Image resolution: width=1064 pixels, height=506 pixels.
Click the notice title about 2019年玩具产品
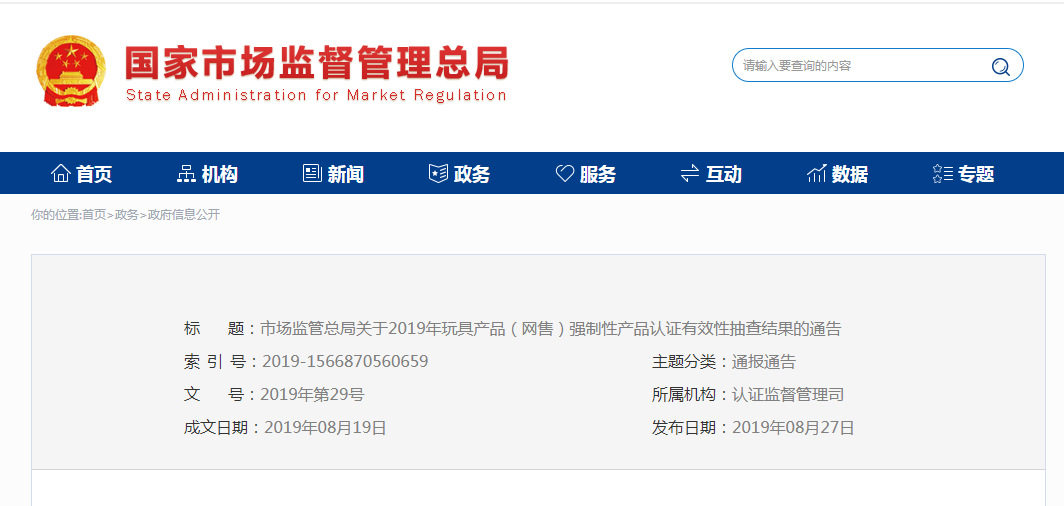click(x=550, y=329)
